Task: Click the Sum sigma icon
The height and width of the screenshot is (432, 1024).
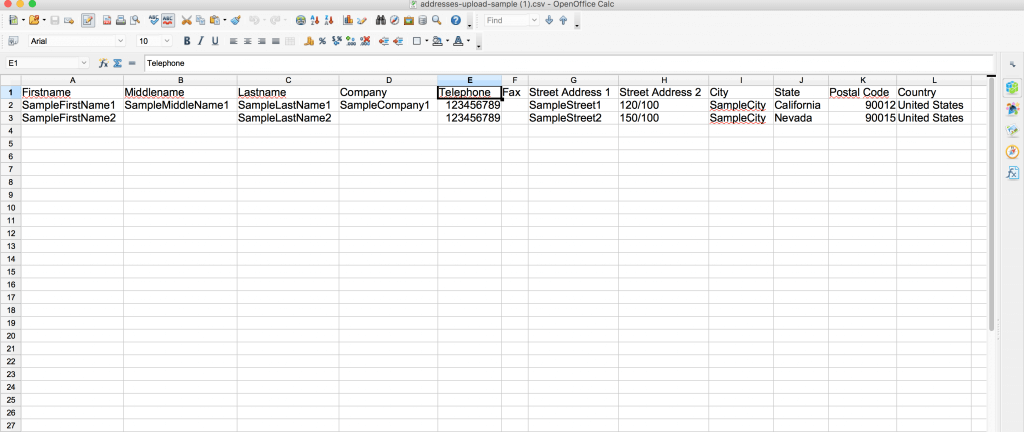Action: click(x=117, y=63)
